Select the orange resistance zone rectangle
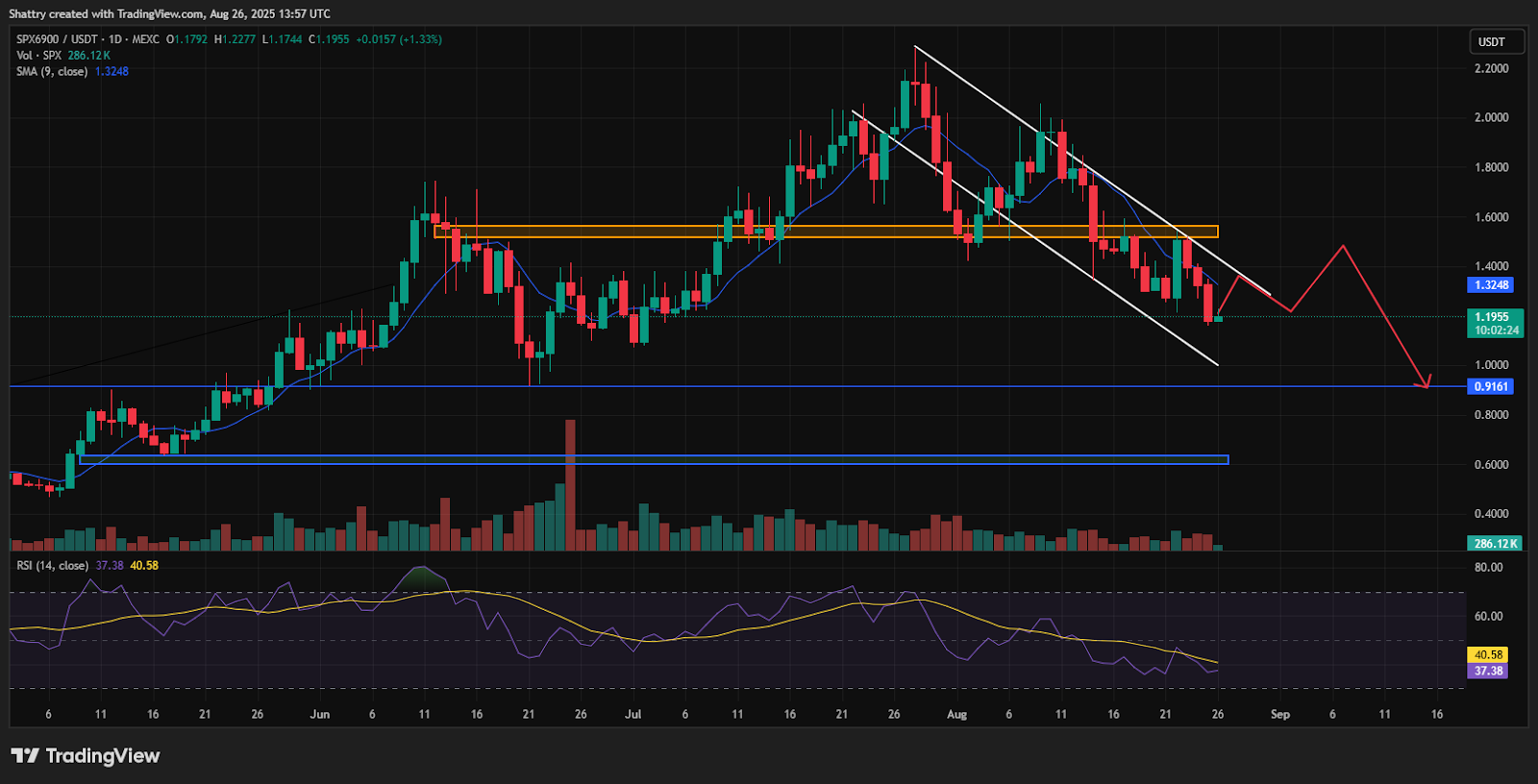The height and width of the screenshot is (784, 1538). pos(825,232)
